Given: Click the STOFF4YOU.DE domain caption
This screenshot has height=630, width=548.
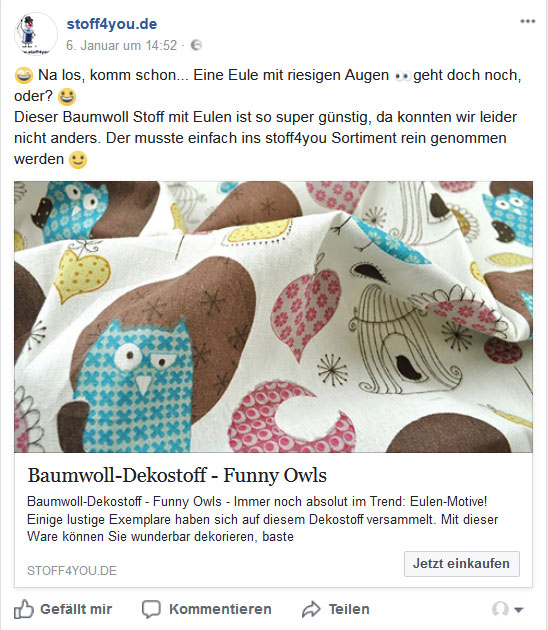Looking at the screenshot, I should point(72,571).
